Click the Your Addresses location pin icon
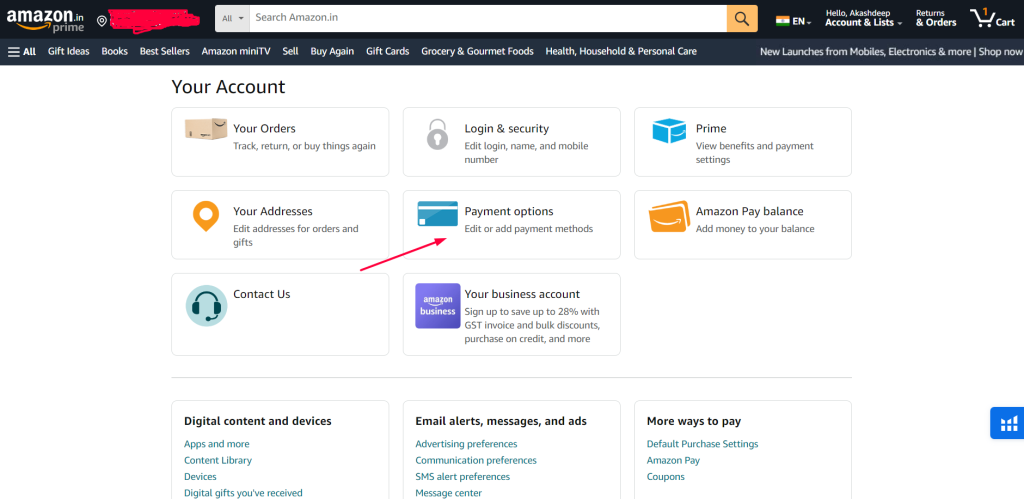The image size is (1024, 499). click(206, 216)
